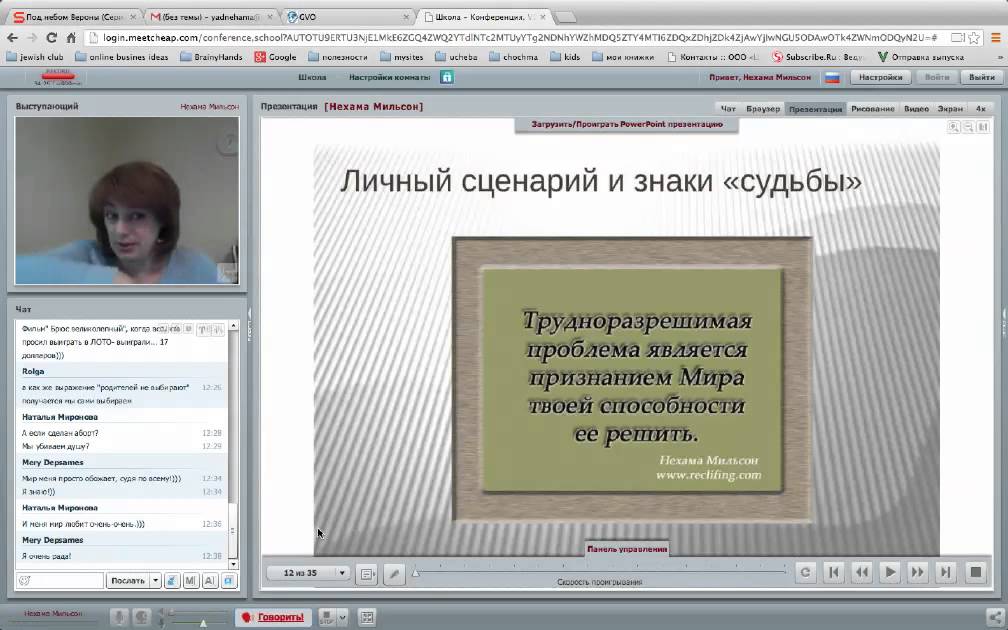
Task: Switch to the GVO browser tab
Action: [x=348, y=17]
